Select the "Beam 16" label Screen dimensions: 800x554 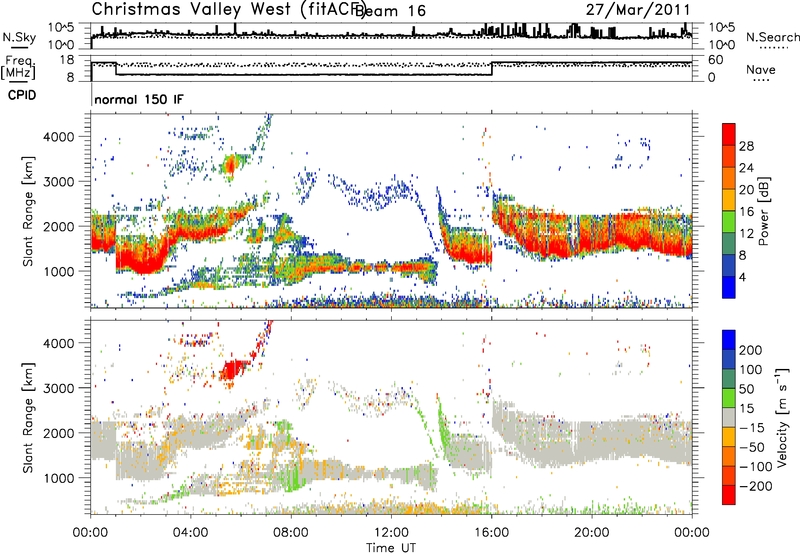tap(390, 11)
